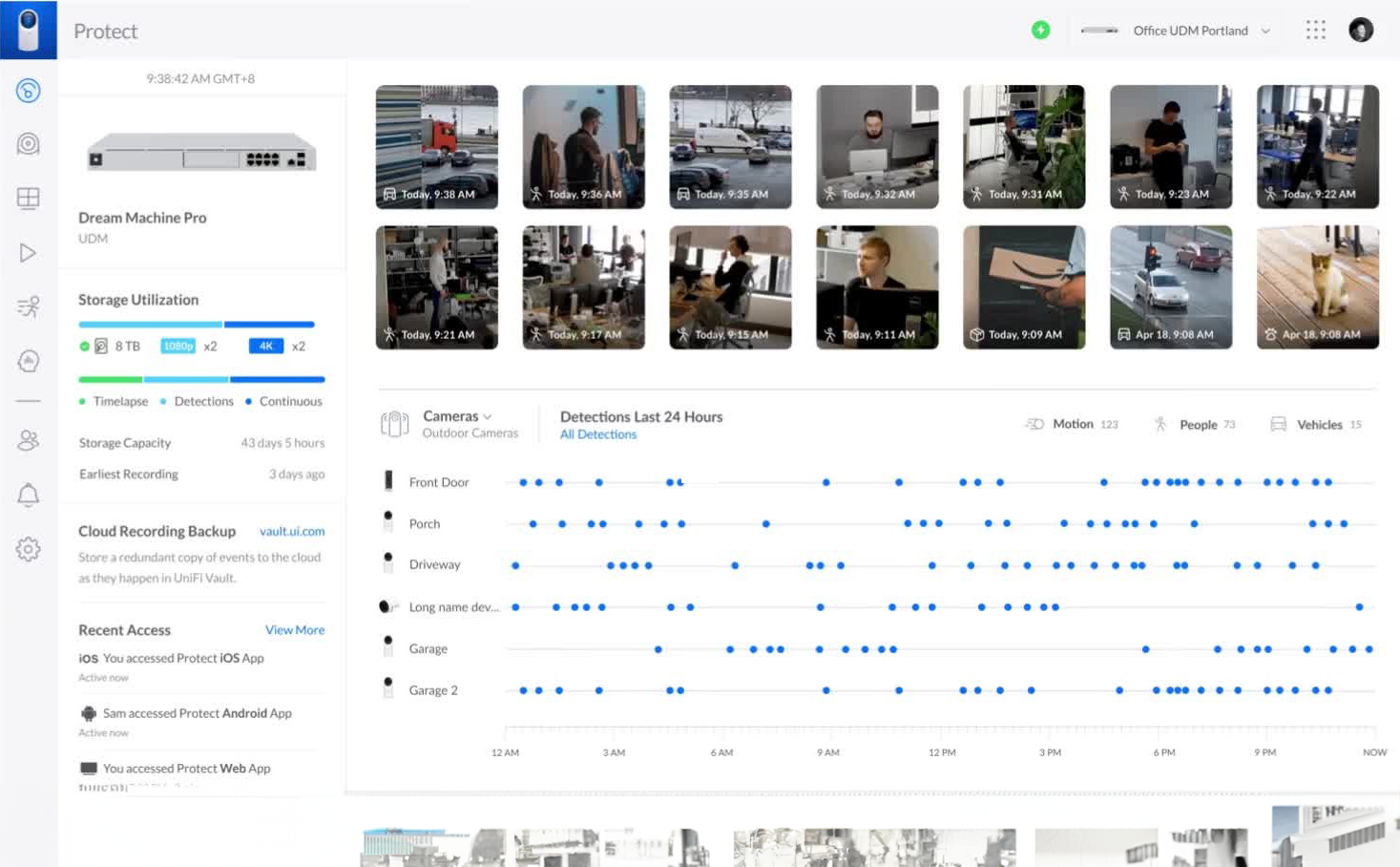The height and width of the screenshot is (867, 1400).
Task: Click the Earliest Recording 3 days ago value
Action: pyautogui.click(x=297, y=475)
